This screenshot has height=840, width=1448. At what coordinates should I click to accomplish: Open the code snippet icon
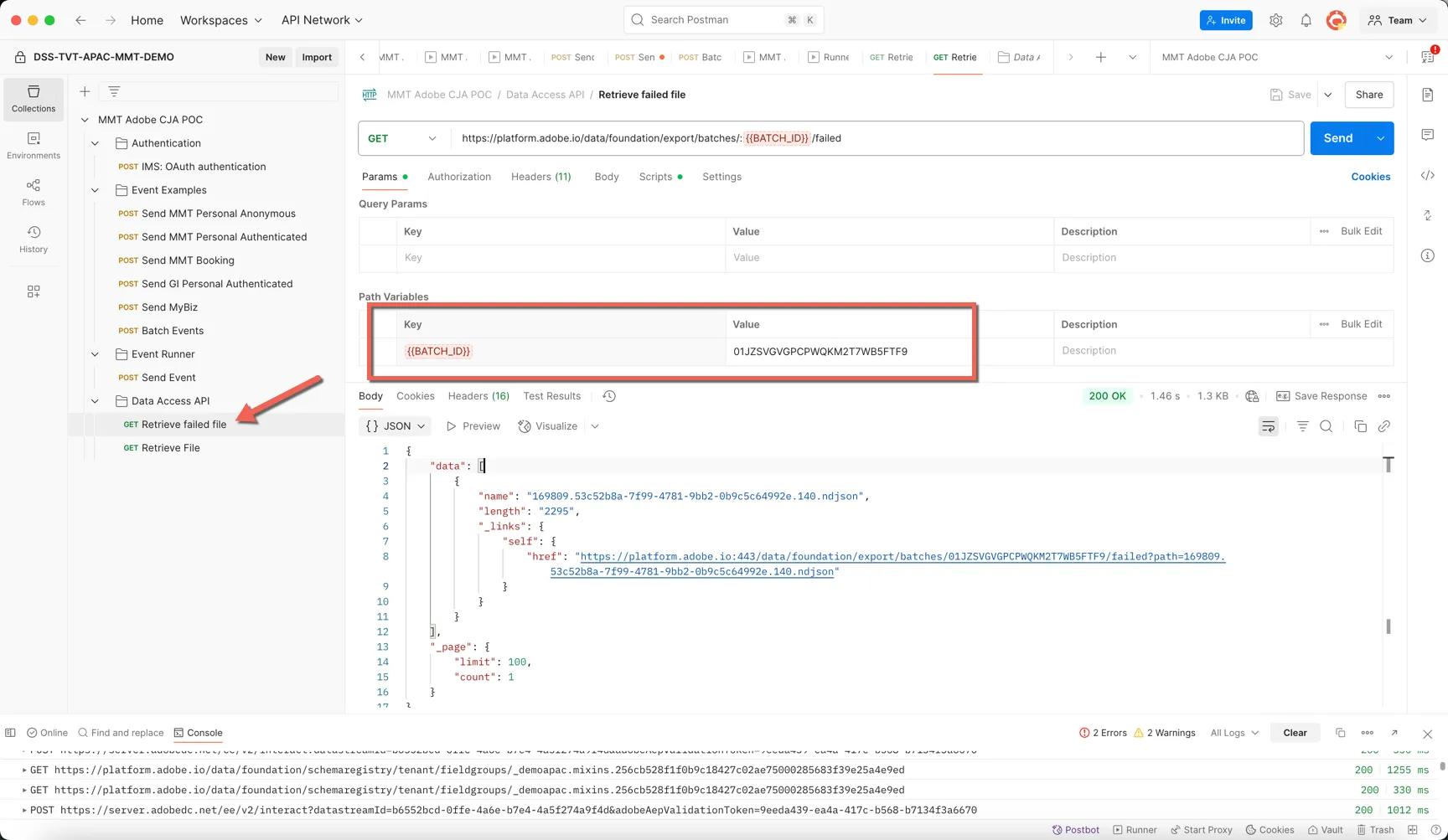coord(1428,175)
